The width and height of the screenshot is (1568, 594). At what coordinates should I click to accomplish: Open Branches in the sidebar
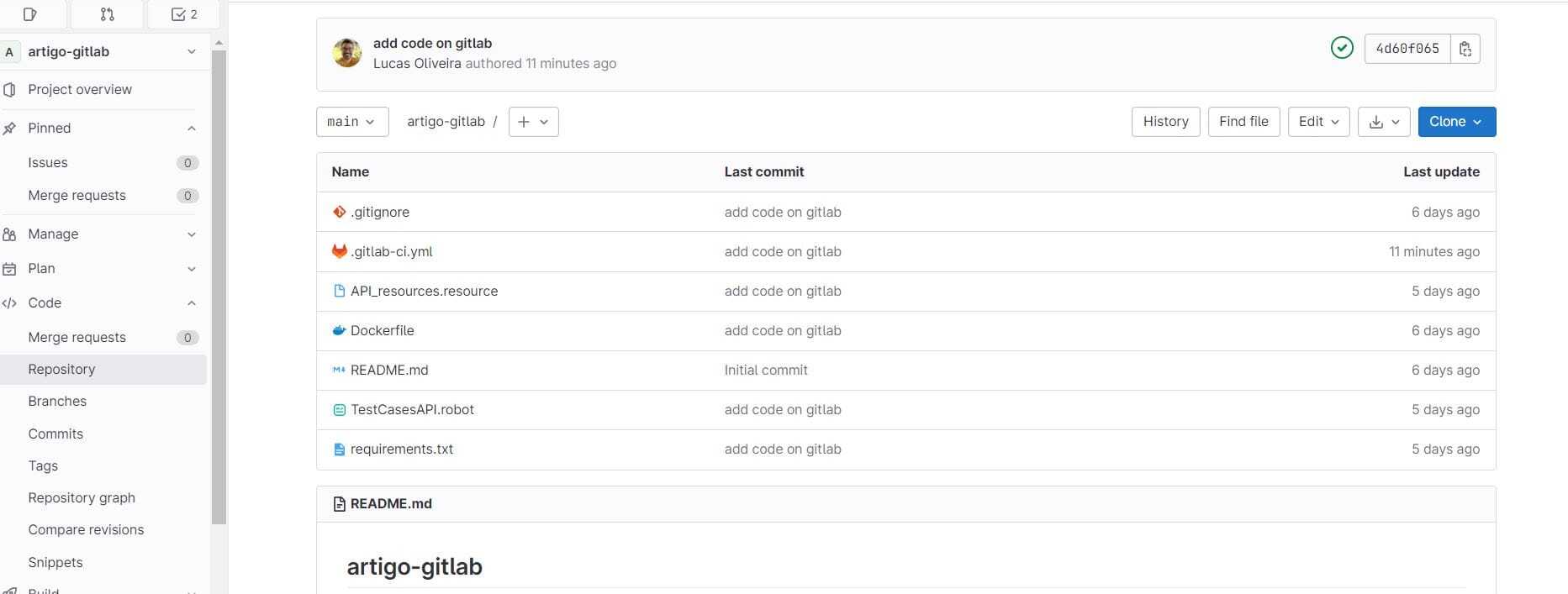point(57,402)
